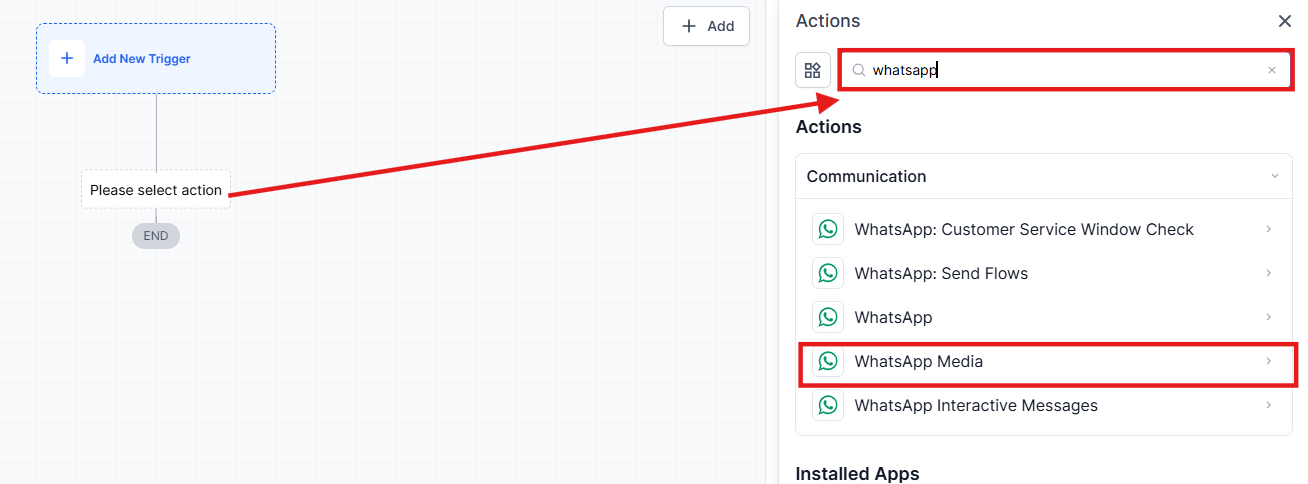Open chevron for WhatsApp Interactive Messages
The image size is (1308, 484).
(x=1269, y=405)
